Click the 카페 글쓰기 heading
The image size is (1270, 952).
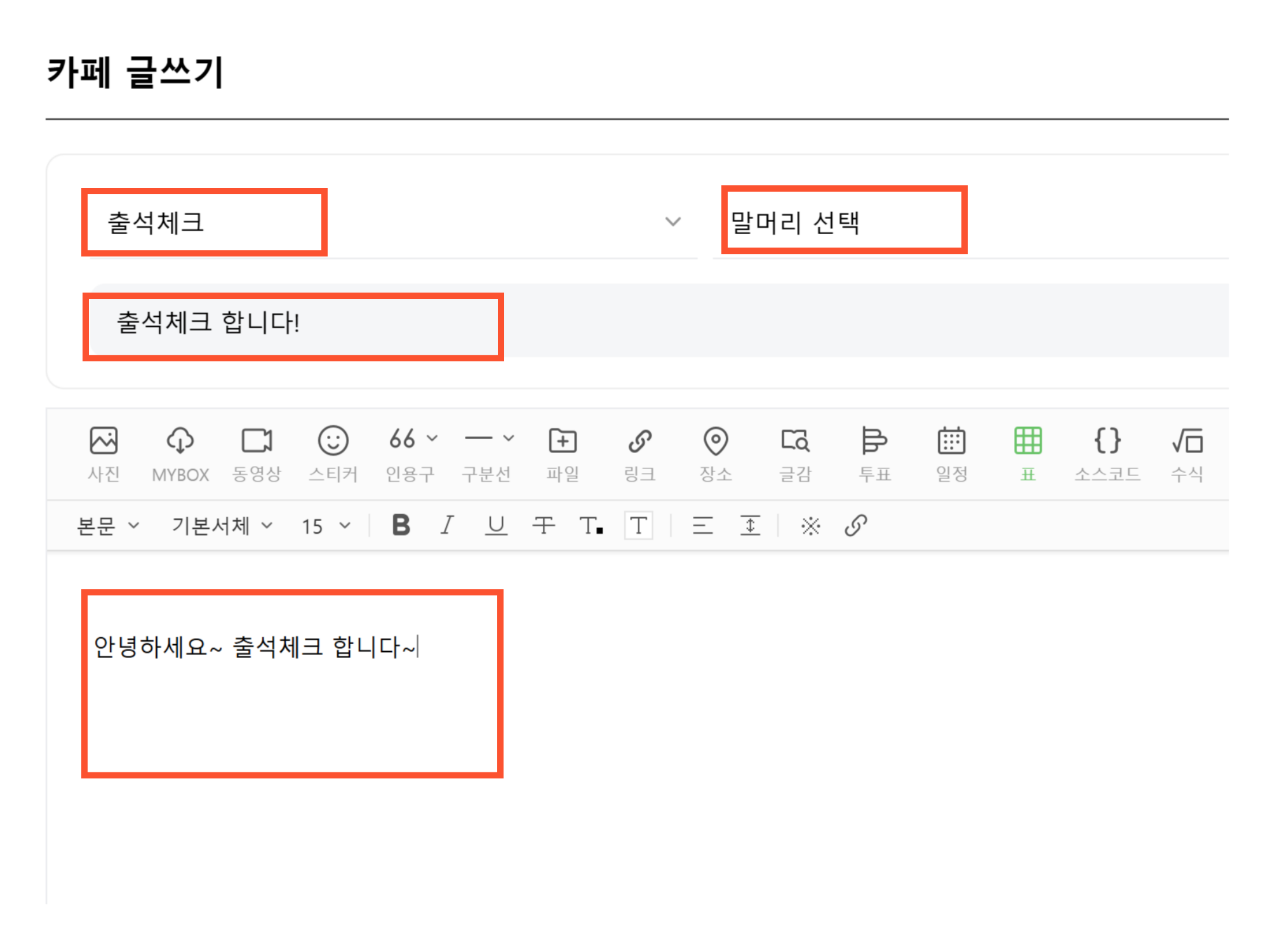click(135, 72)
